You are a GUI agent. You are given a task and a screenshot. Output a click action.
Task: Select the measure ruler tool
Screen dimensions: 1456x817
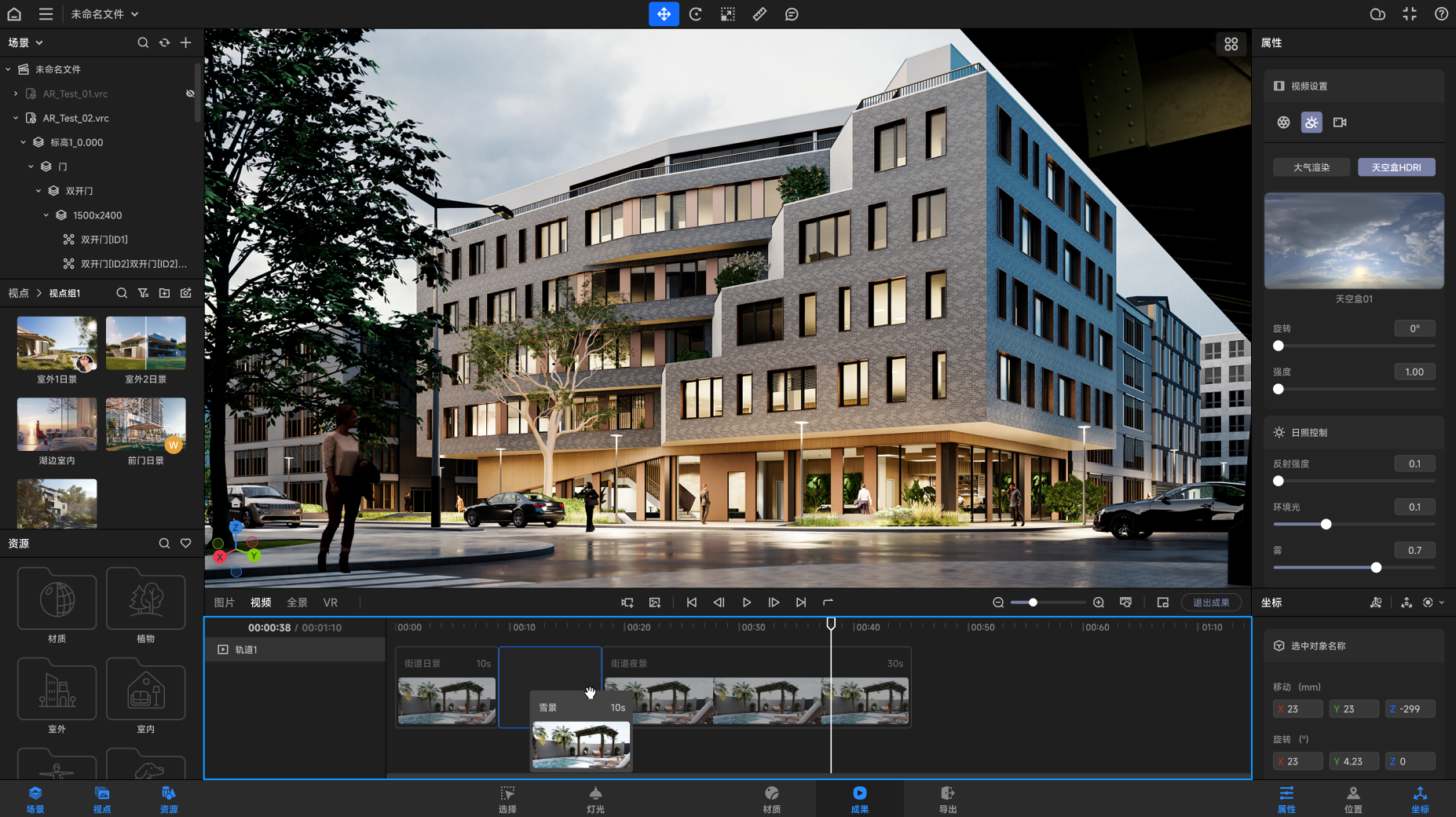coord(759,14)
